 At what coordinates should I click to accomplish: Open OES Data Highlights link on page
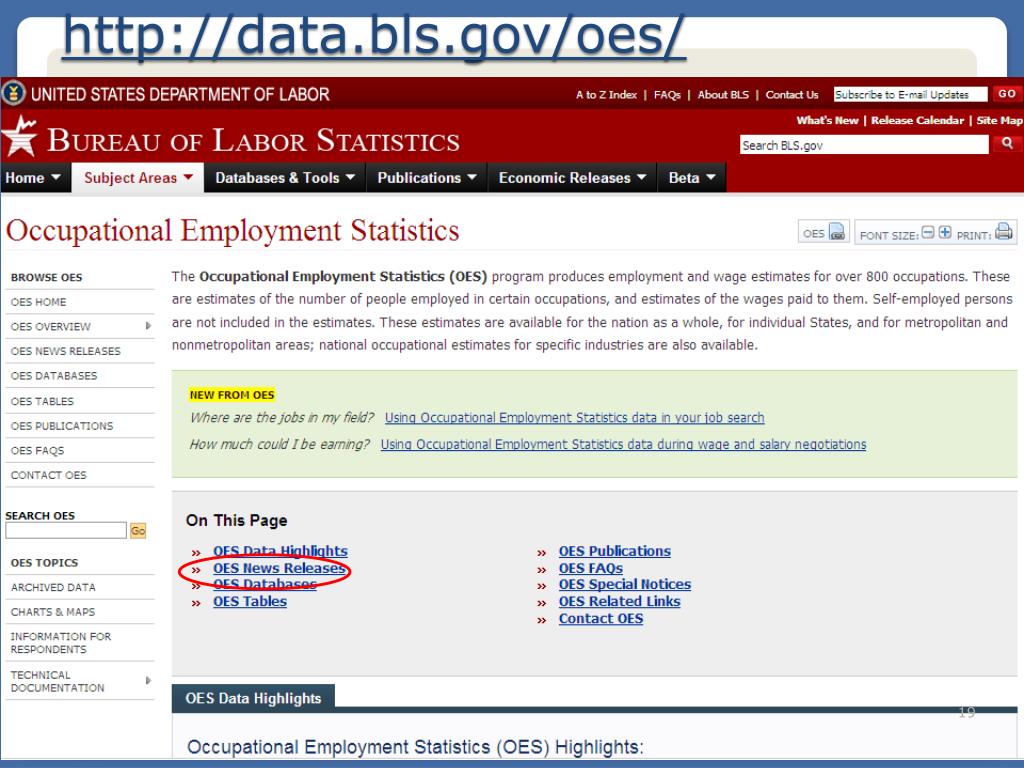tap(280, 551)
